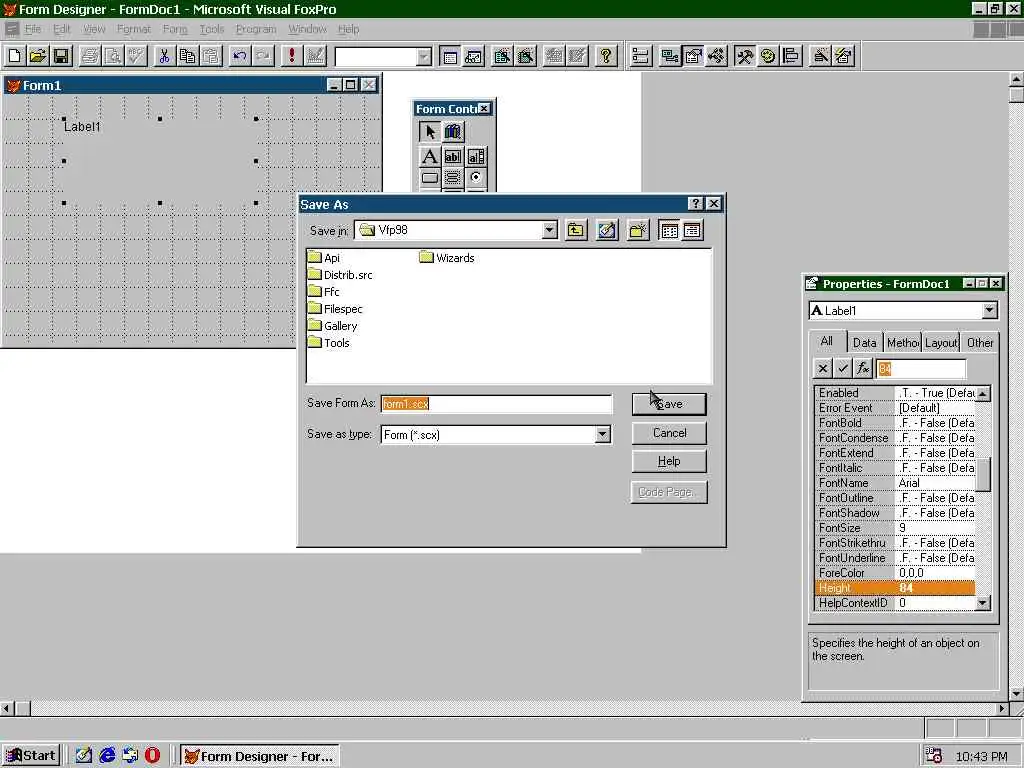Open the Save in folder dropdown
This screenshot has width=1024, height=768.
pyautogui.click(x=549, y=230)
